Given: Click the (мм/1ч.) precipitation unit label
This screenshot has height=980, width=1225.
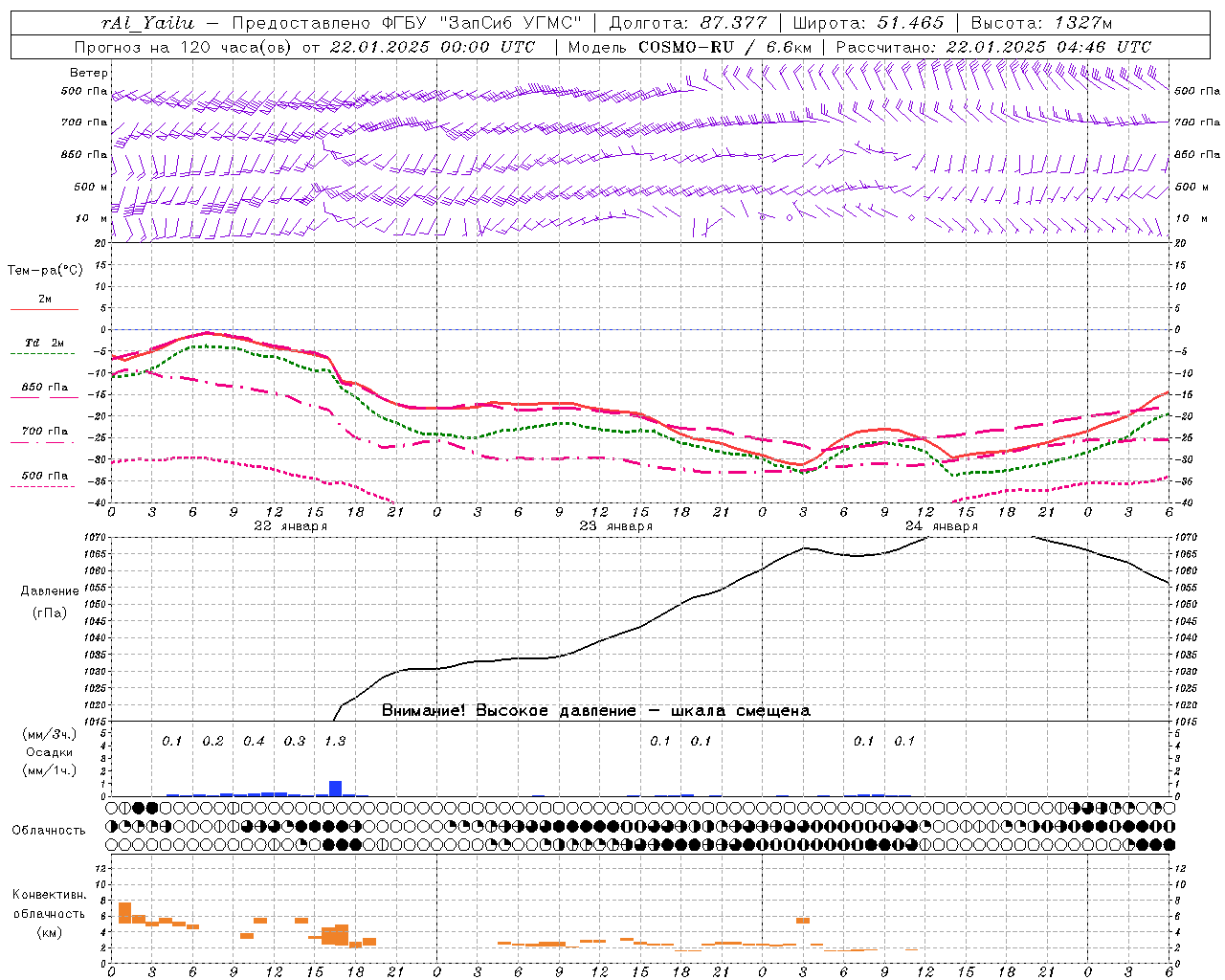Looking at the screenshot, I should 50,770.
